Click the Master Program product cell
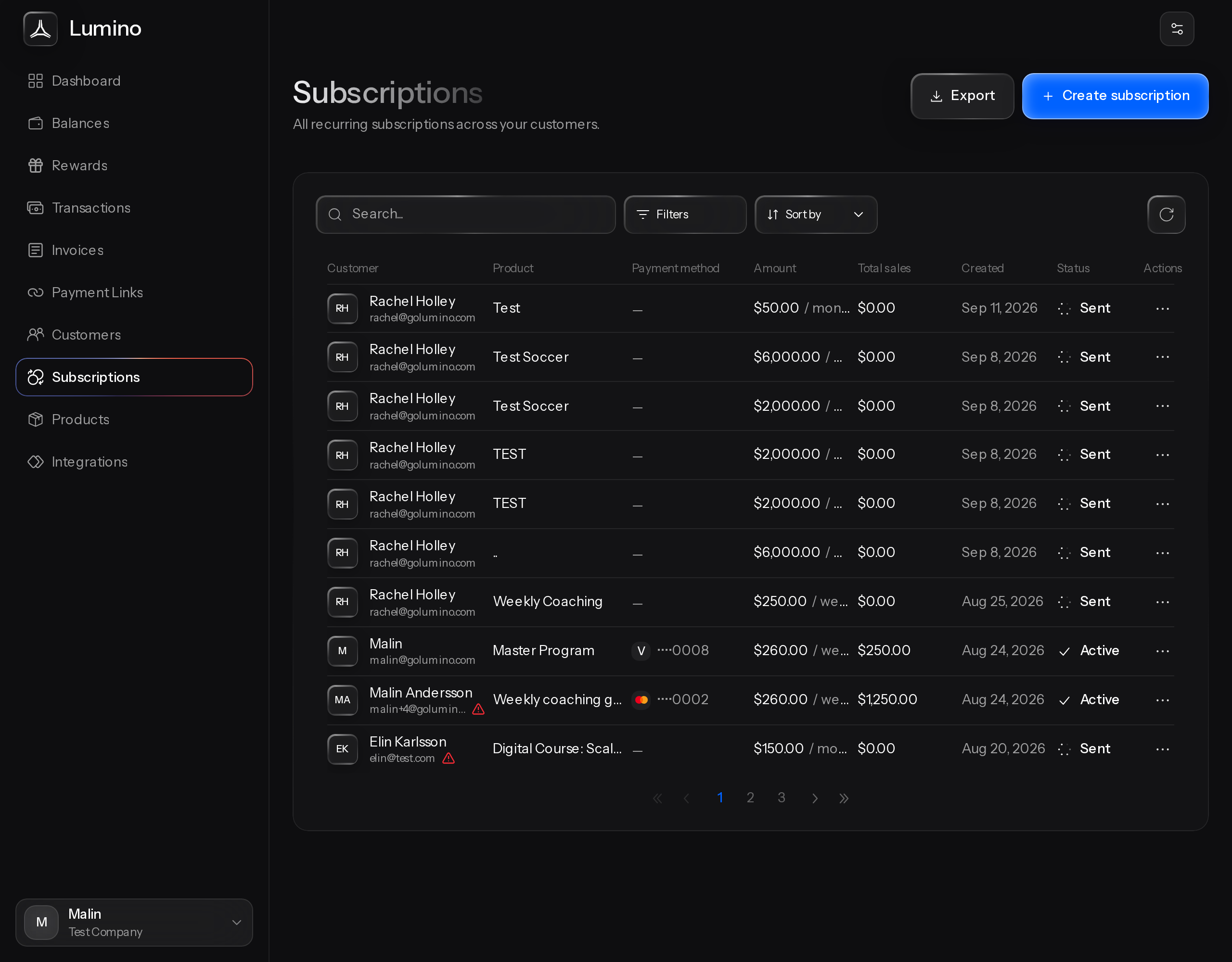The width and height of the screenshot is (1232, 962). pos(543,650)
